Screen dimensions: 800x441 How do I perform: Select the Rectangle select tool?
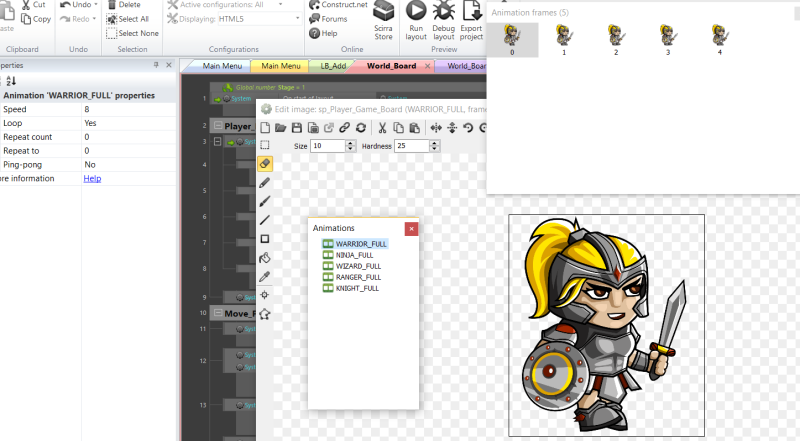265,145
